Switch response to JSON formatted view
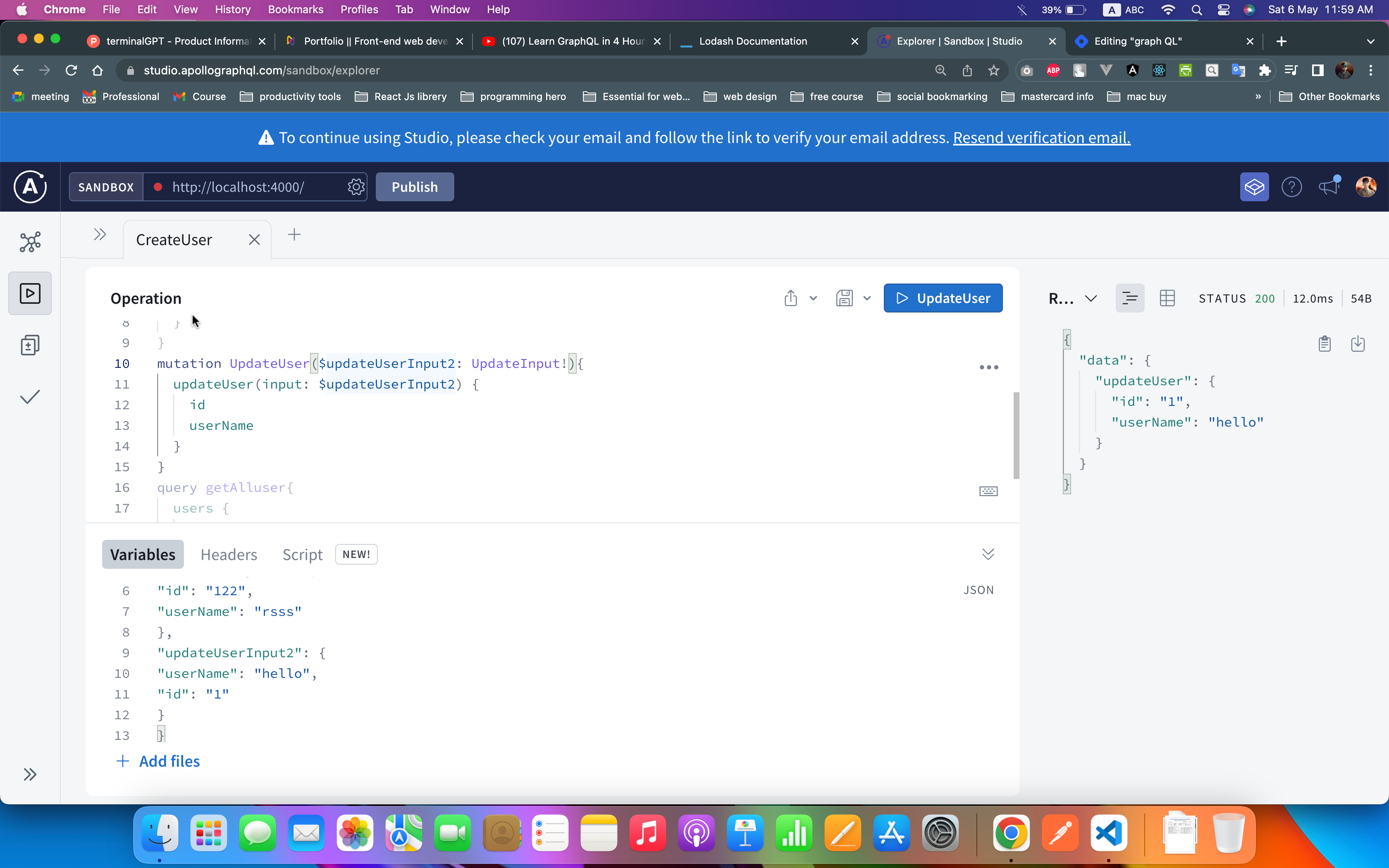1389x868 pixels. pyautogui.click(x=1129, y=298)
